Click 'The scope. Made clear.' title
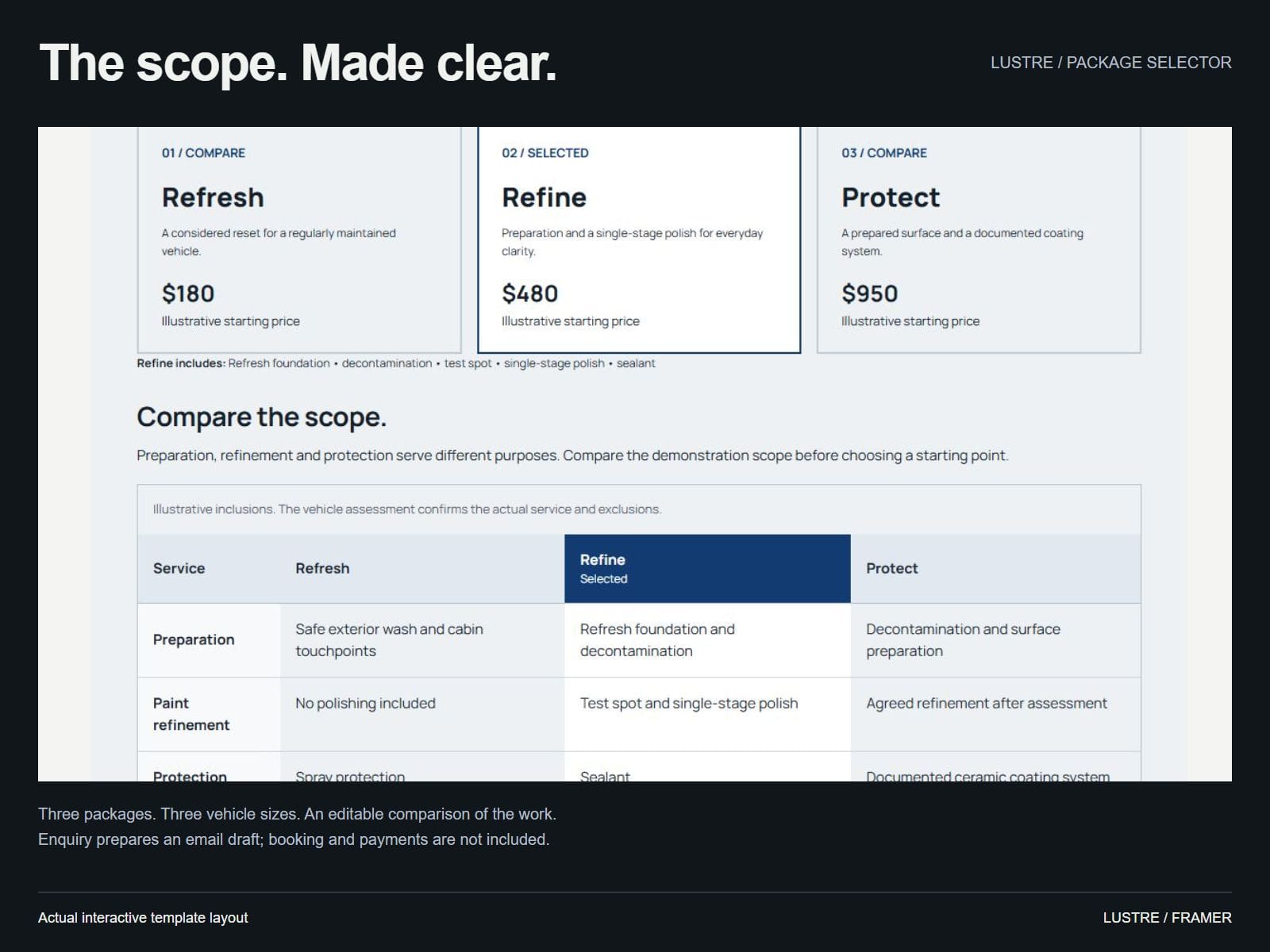This screenshot has height=952, width=1270. click(298, 63)
